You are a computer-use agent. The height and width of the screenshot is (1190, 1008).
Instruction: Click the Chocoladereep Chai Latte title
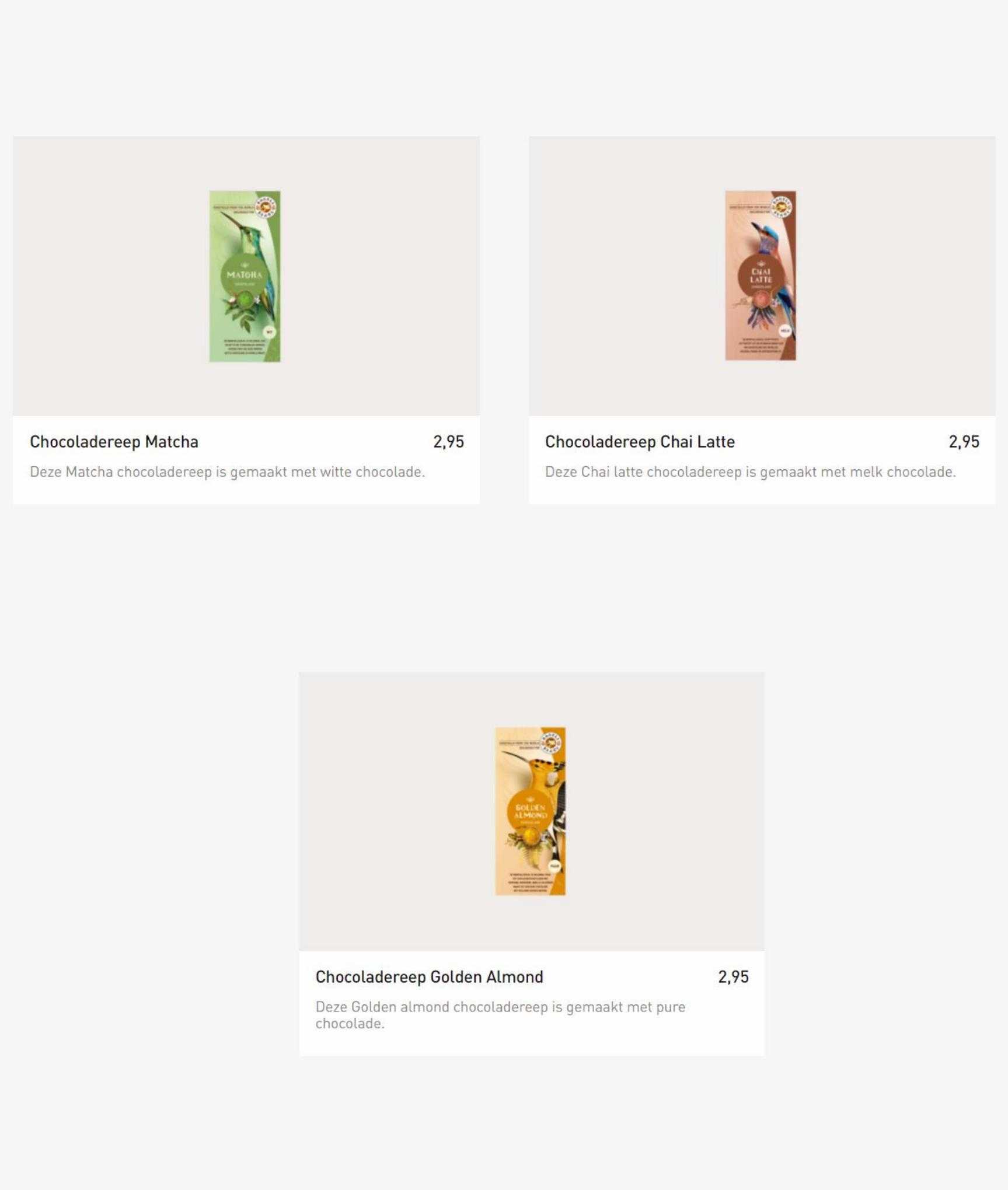tap(640, 442)
